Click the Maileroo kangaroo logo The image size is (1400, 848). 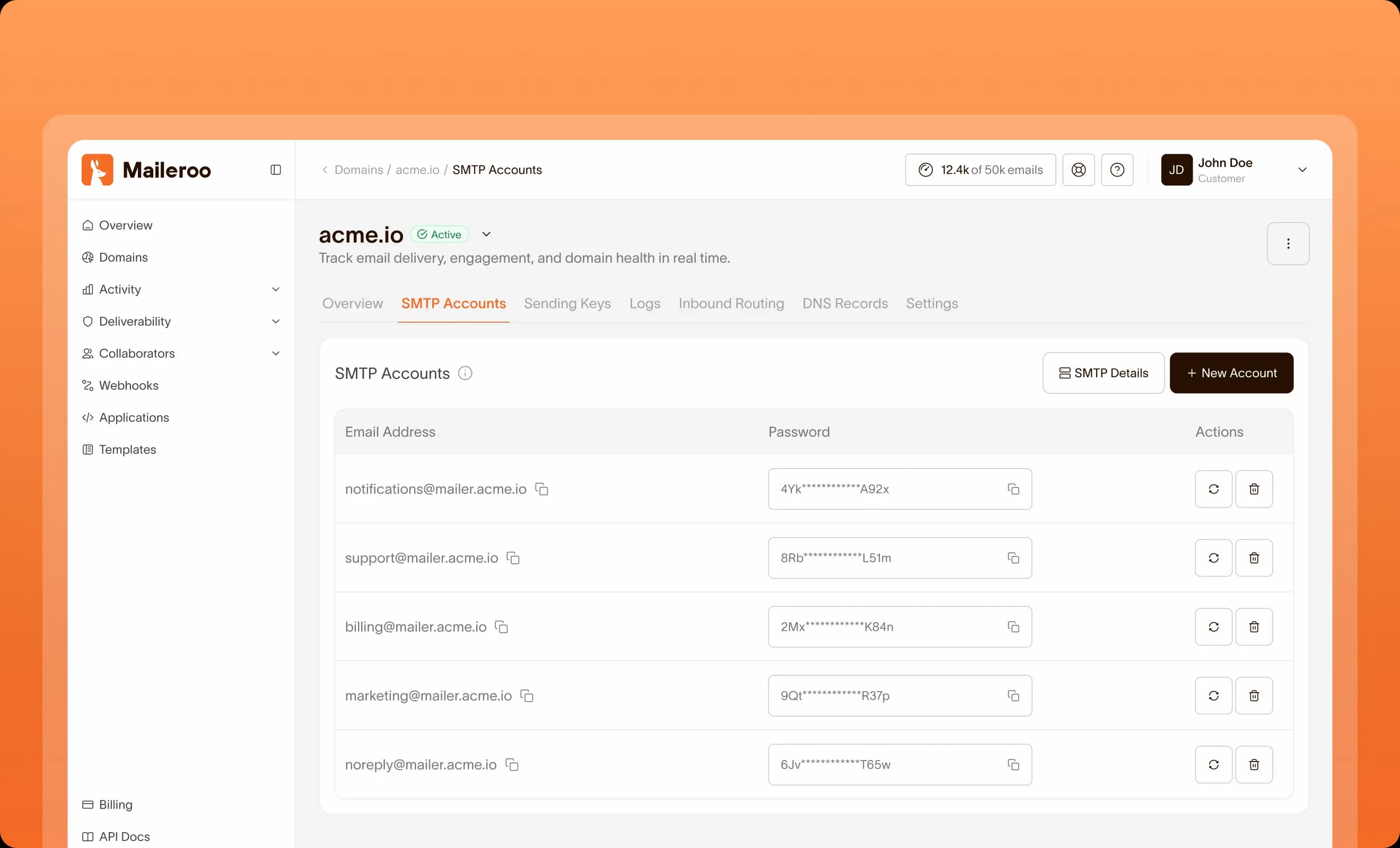point(97,169)
